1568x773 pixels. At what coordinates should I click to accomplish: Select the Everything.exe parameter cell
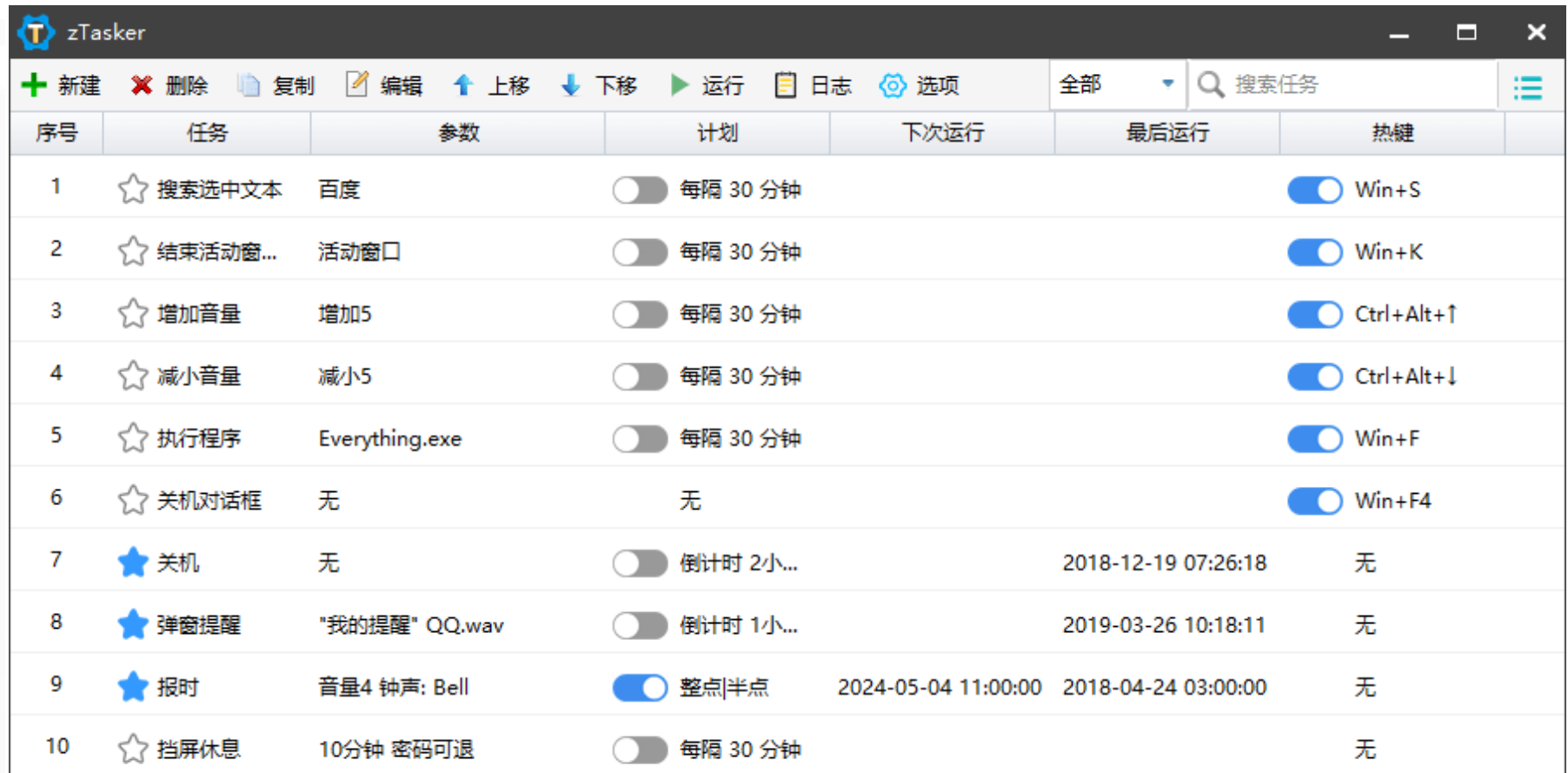click(x=390, y=439)
